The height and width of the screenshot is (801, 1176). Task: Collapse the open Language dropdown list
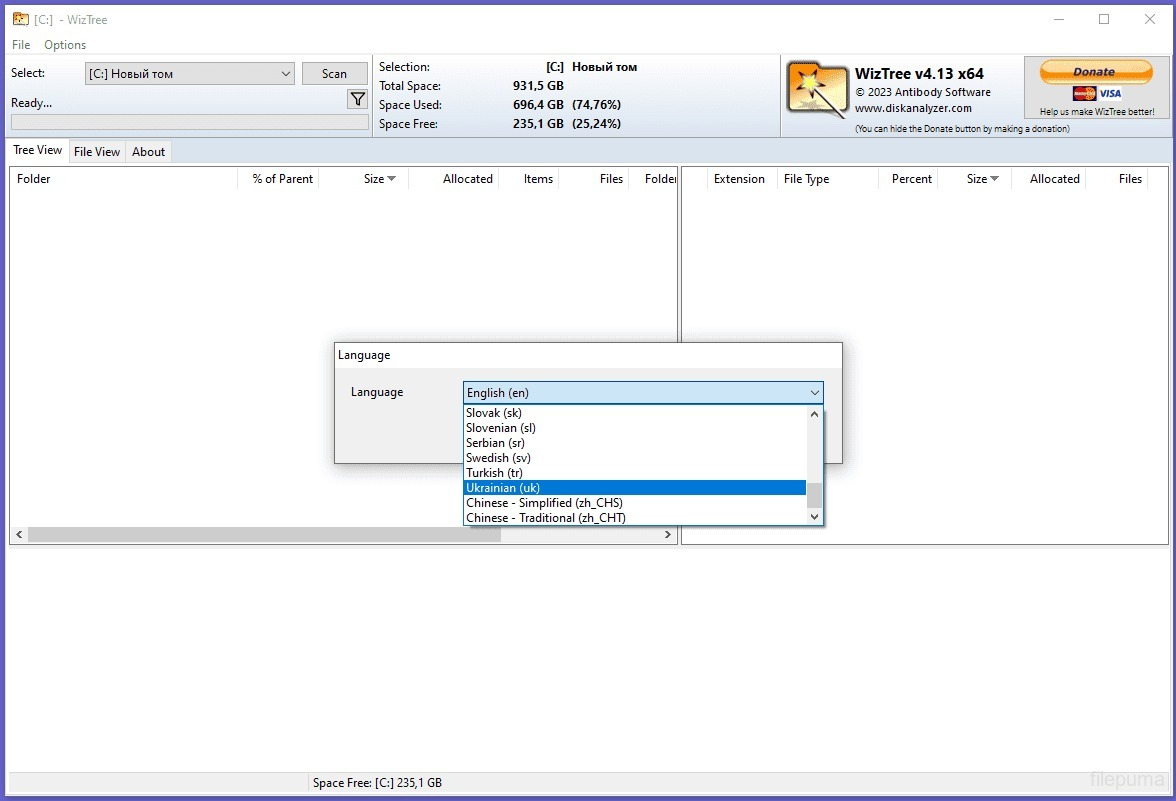point(813,392)
